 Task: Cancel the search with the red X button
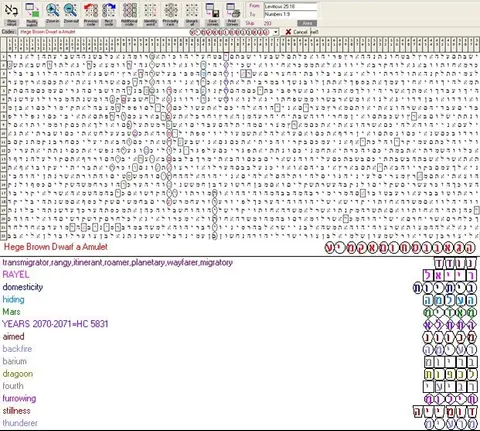pos(296,32)
